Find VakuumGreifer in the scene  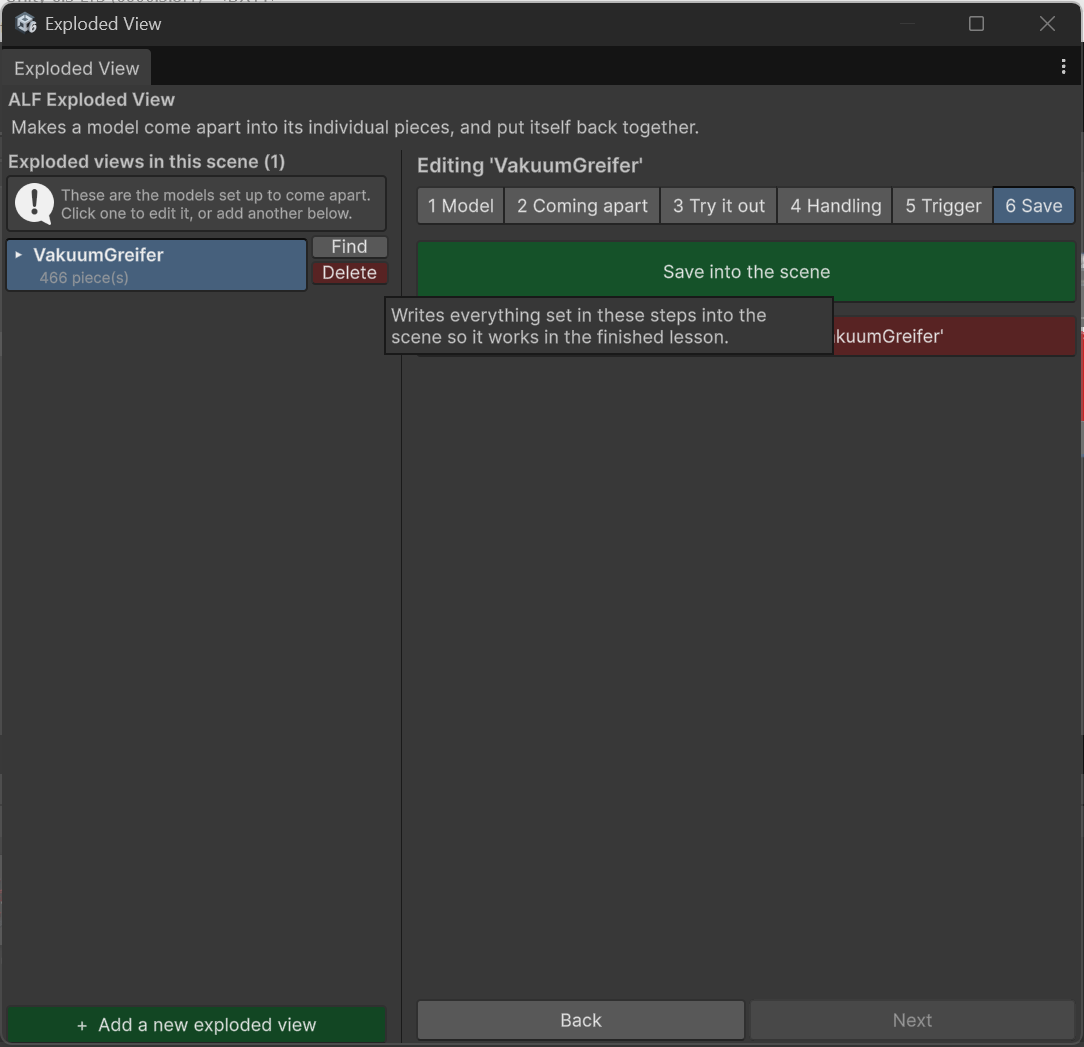pos(349,247)
